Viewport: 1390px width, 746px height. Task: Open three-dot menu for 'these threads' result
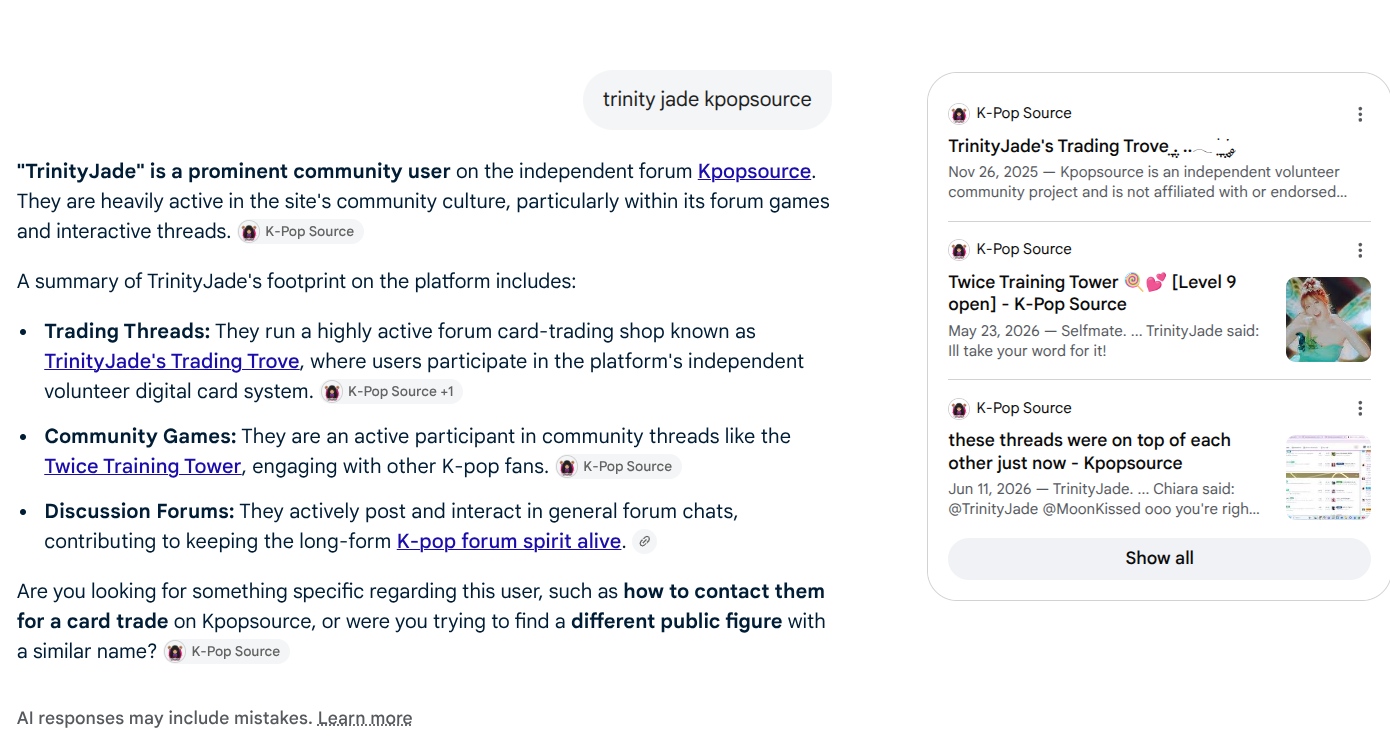coord(1360,408)
